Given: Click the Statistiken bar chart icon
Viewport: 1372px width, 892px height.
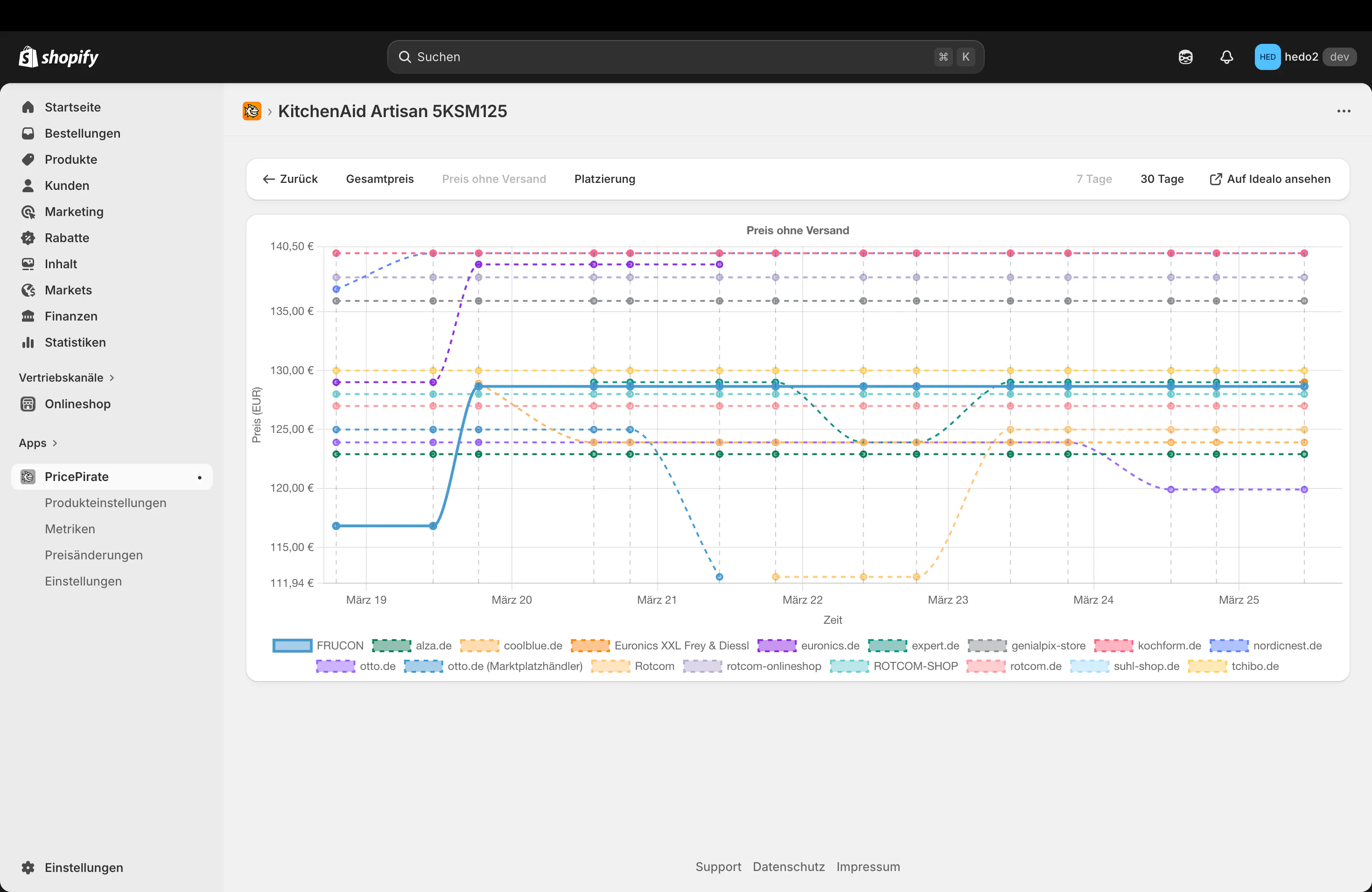Looking at the screenshot, I should click(x=28, y=342).
